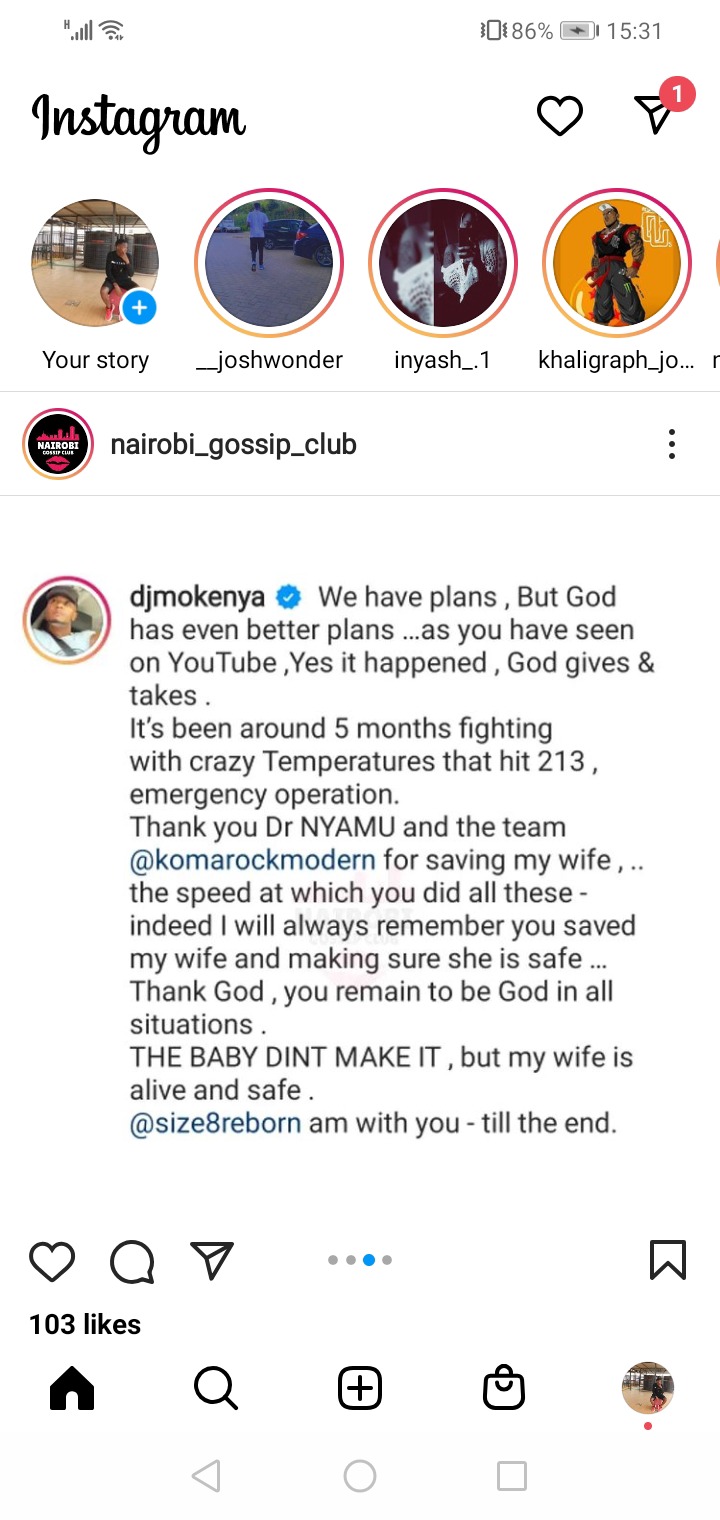Share the post via paper plane icon
The width and height of the screenshot is (720, 1520).
tap(212, 1261)
